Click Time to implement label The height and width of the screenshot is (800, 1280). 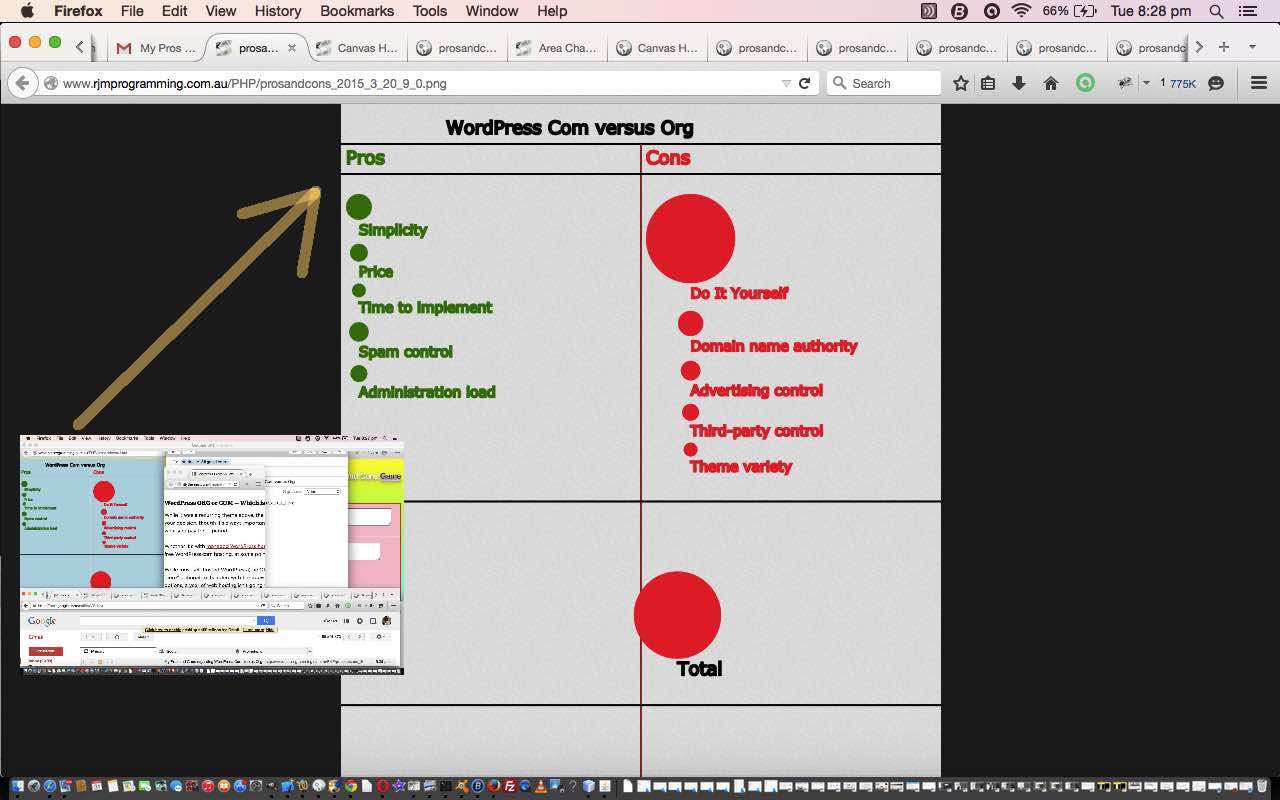pos(425,308)
